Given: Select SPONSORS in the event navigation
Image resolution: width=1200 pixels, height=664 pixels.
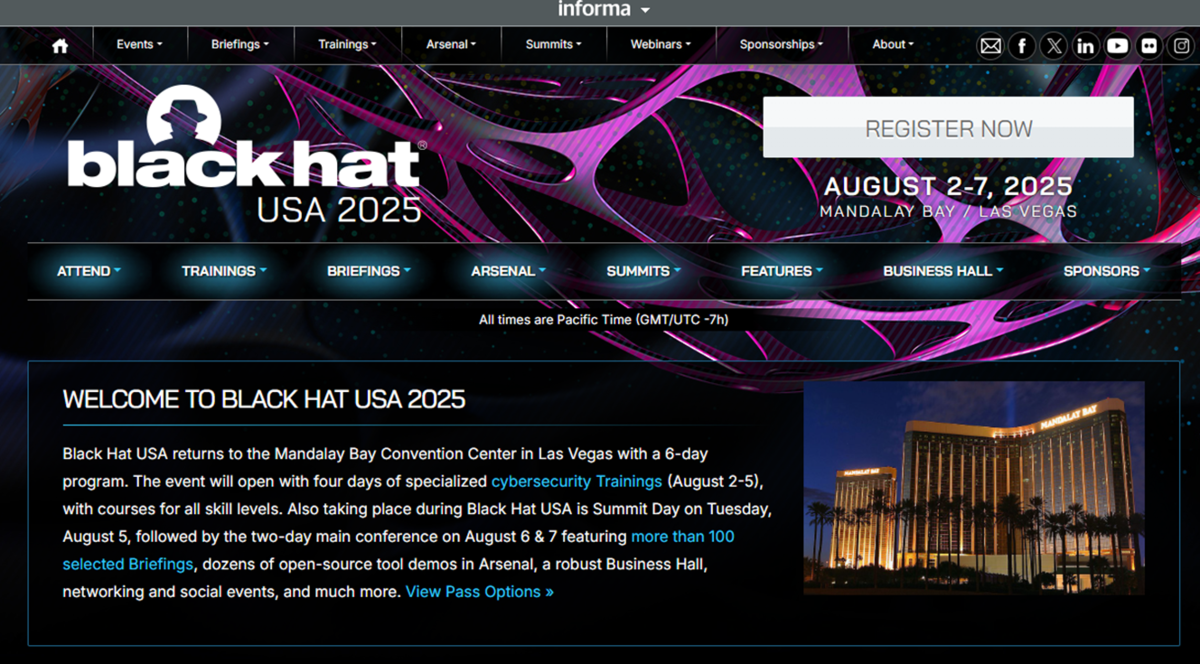Looking at the screenshot, I should click(x=1106, y=271).
